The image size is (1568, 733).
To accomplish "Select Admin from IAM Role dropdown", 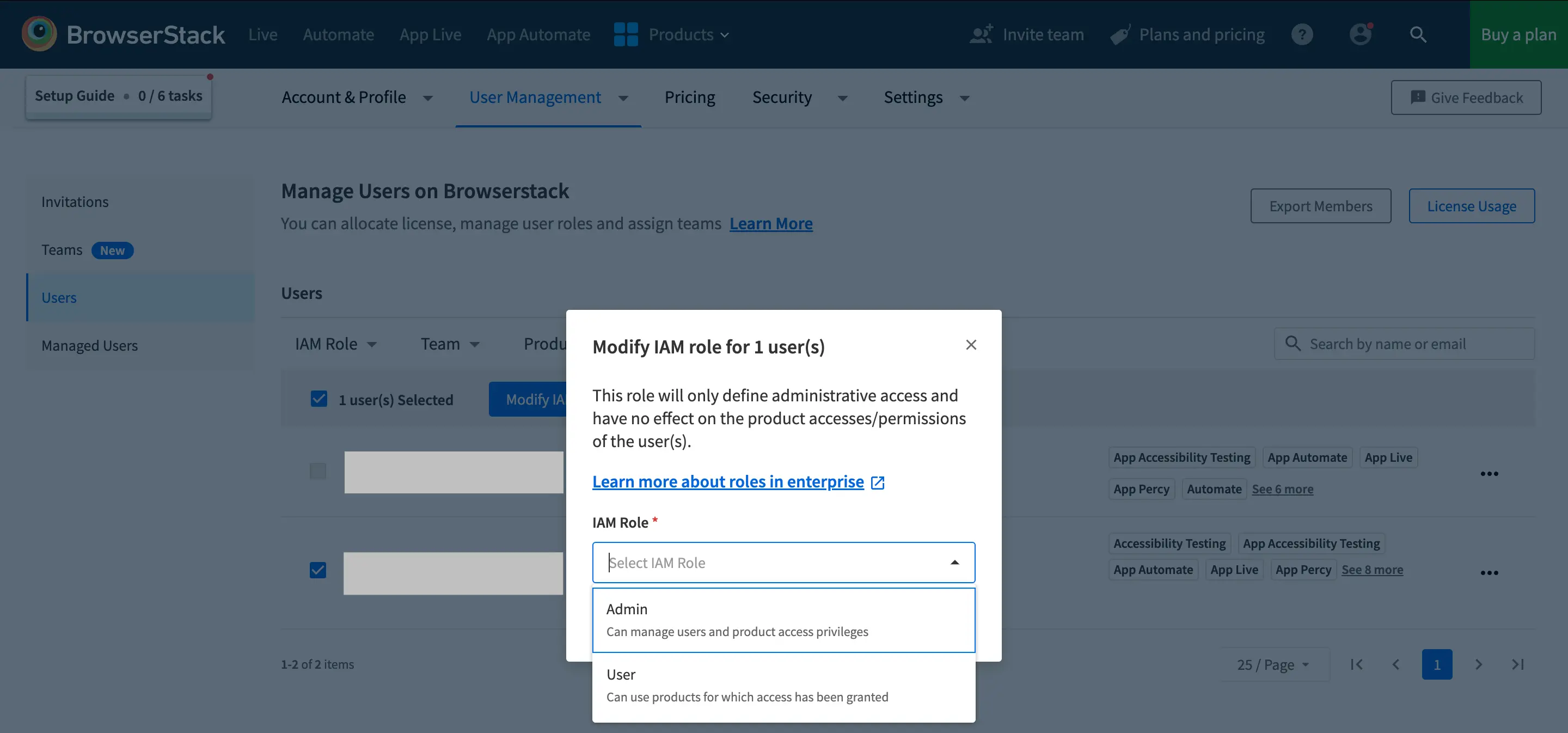I will (783, 619).
